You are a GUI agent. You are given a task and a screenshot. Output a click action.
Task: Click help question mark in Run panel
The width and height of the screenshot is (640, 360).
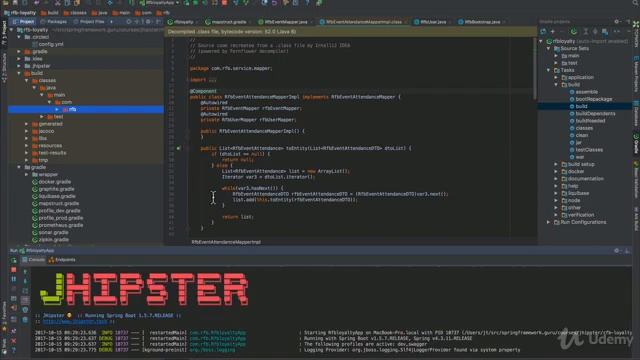click(13, 350)
